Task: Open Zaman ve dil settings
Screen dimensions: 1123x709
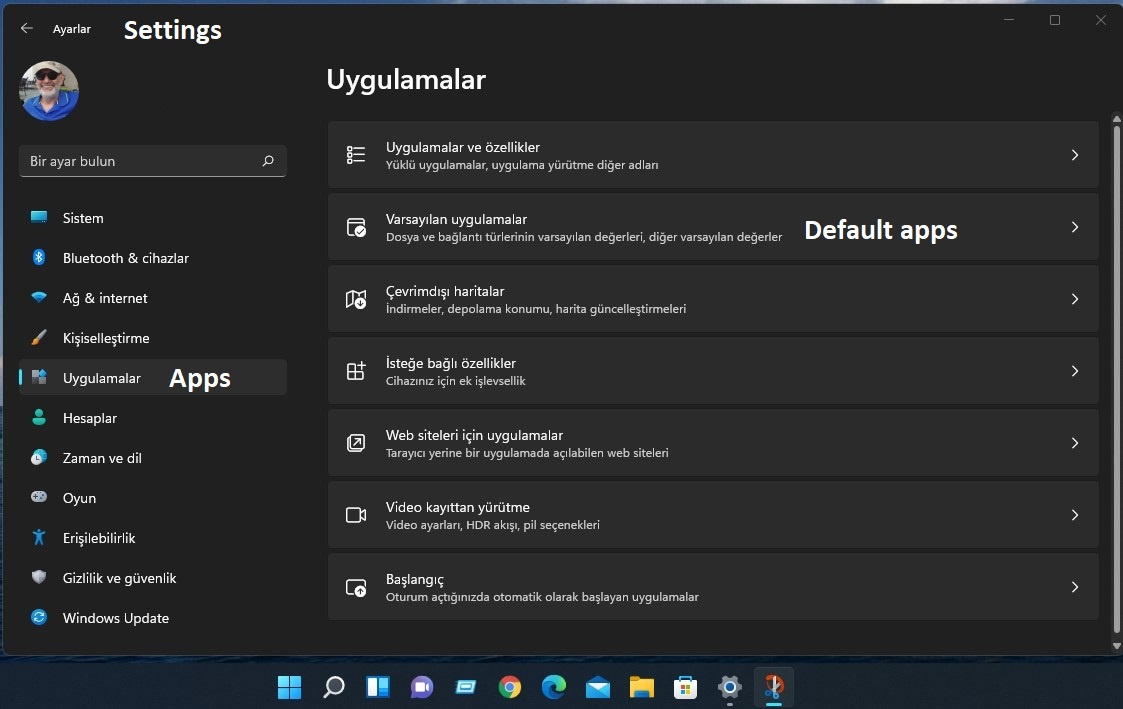Action: pos(153,458)
